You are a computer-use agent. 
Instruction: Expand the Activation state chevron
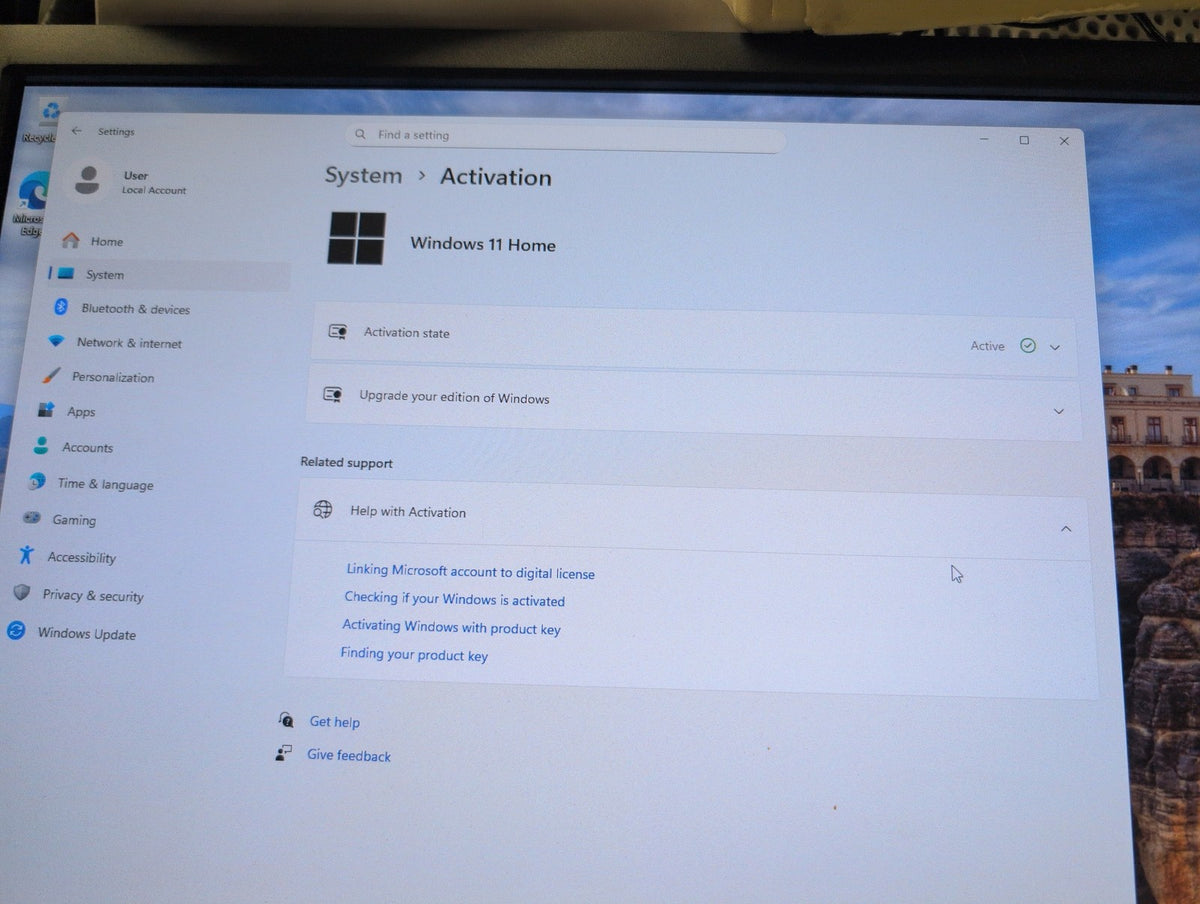1055,348
